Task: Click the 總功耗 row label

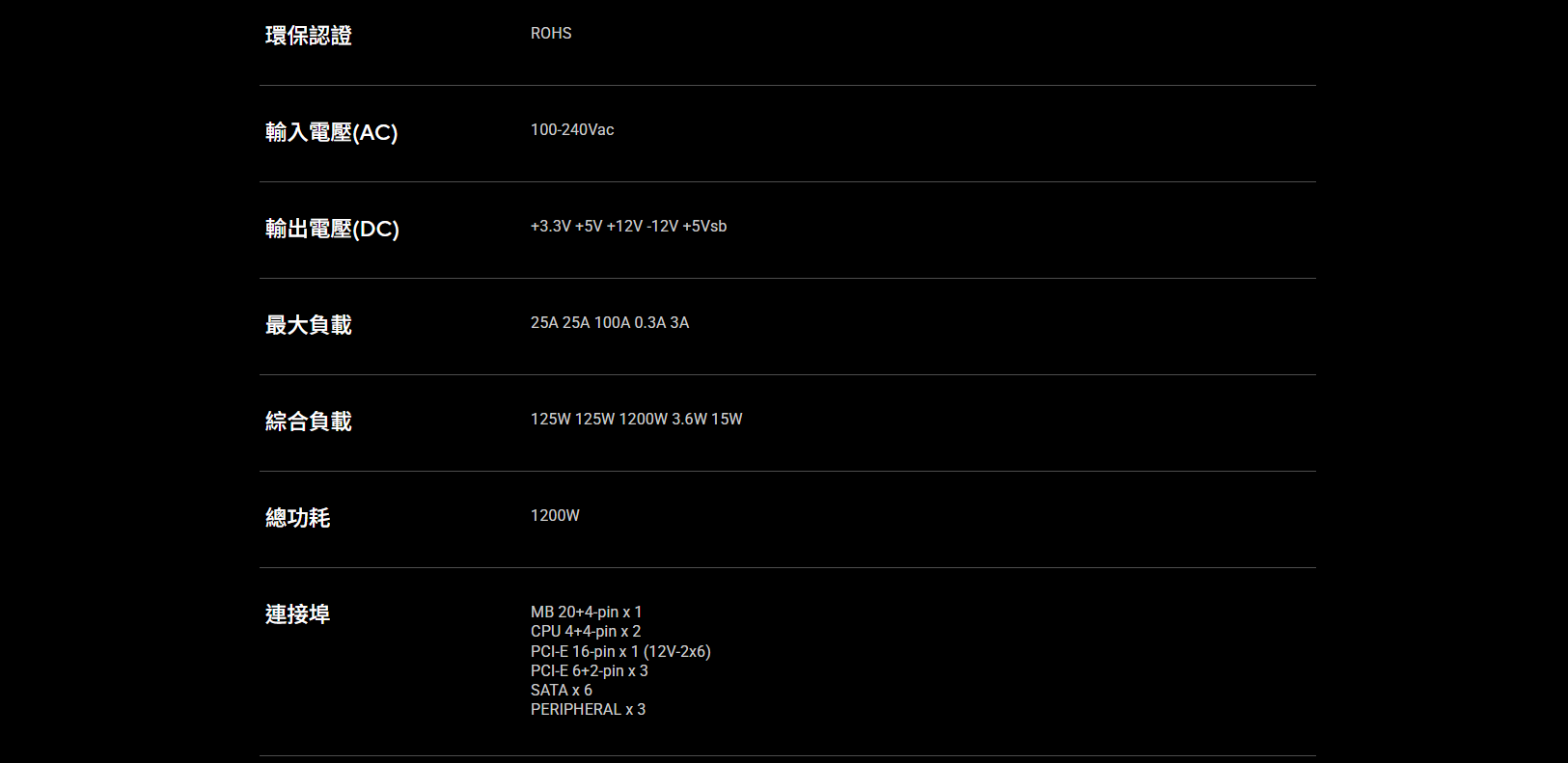Action: (298, 518)
